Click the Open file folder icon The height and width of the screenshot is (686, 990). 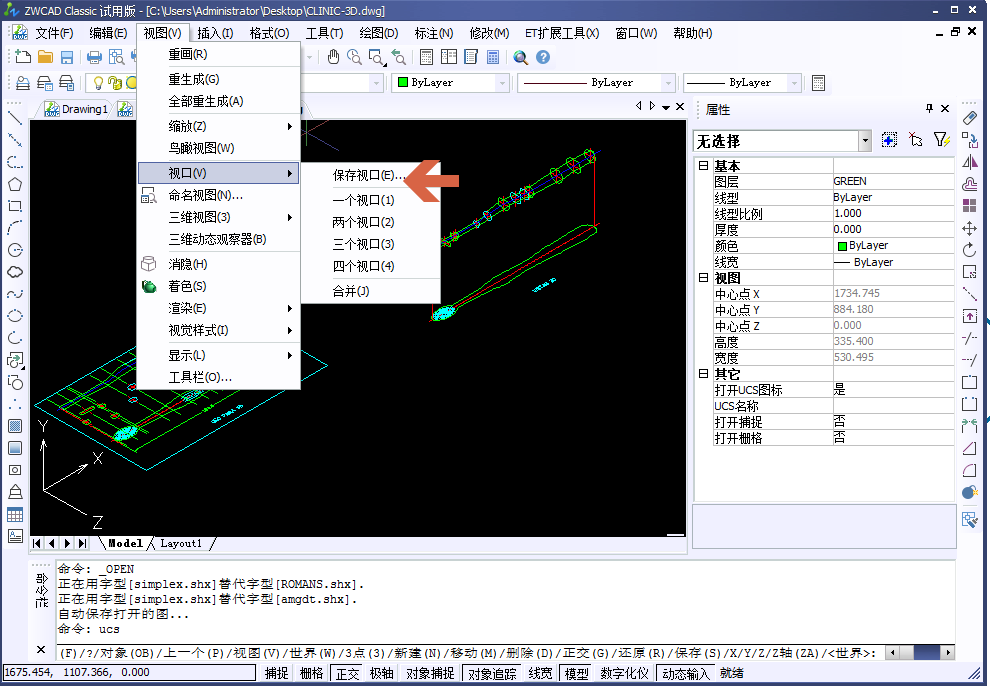pos(45,57)
